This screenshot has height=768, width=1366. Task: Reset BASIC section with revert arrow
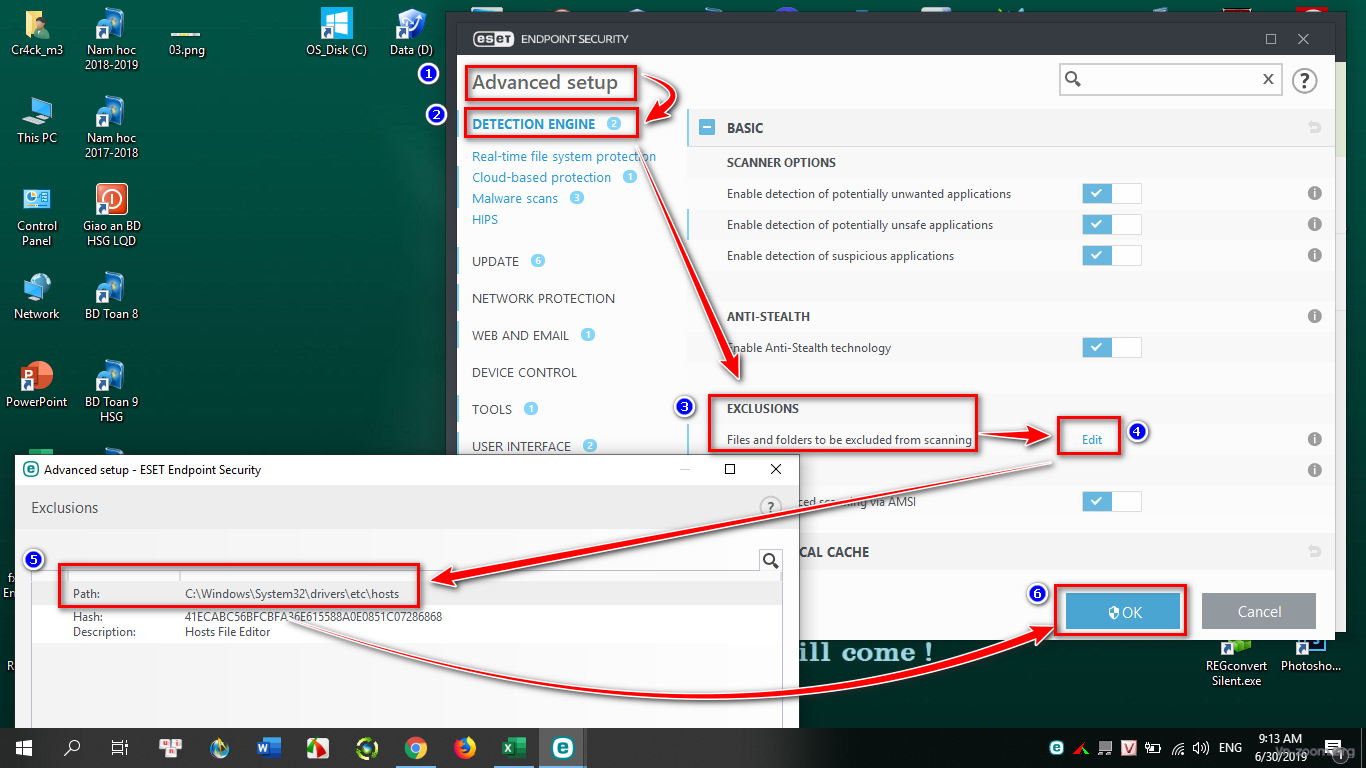click(x=1314, y=128)
